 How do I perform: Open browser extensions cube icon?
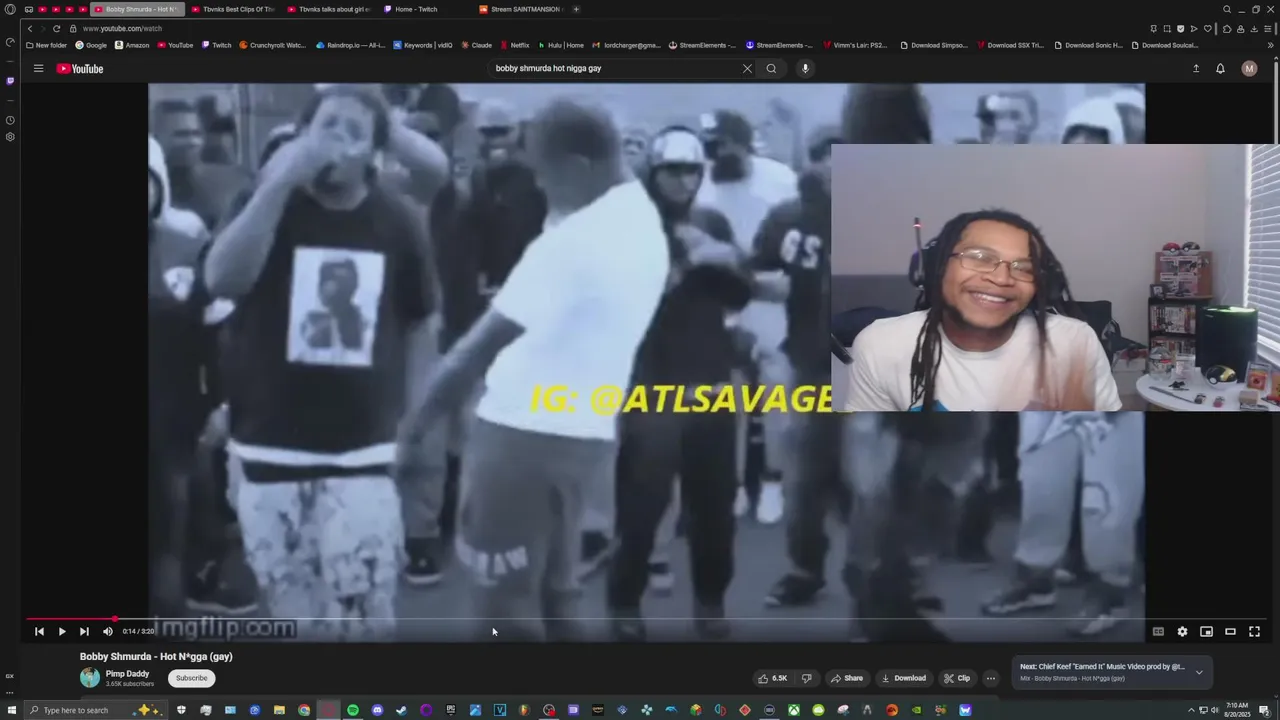pyautogui.click(x=1227, y=28)
